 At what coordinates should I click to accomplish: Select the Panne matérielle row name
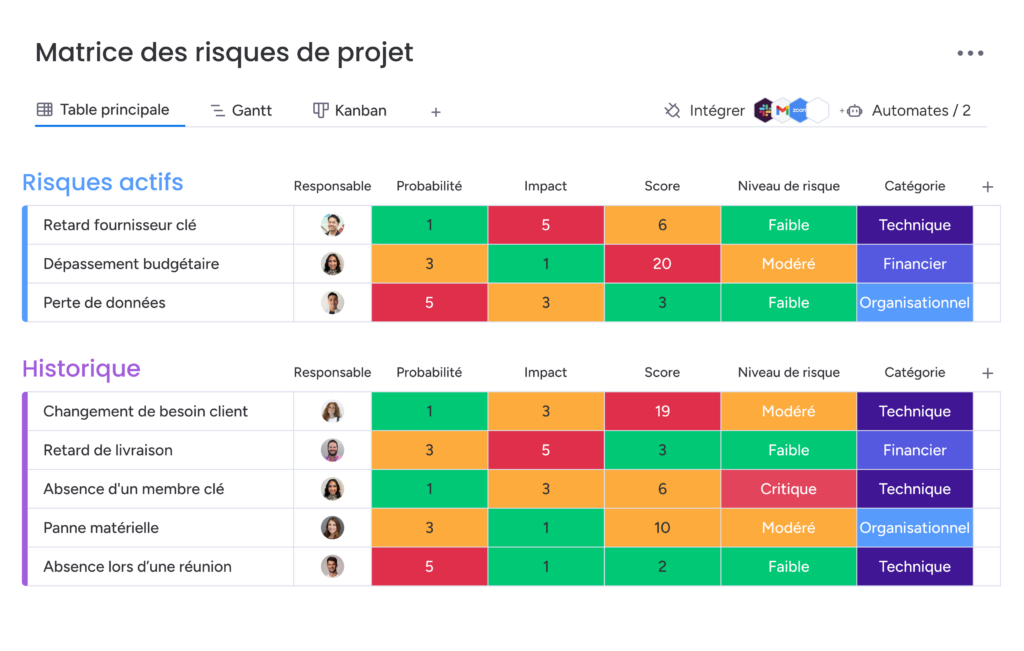[x=101, y=528]
